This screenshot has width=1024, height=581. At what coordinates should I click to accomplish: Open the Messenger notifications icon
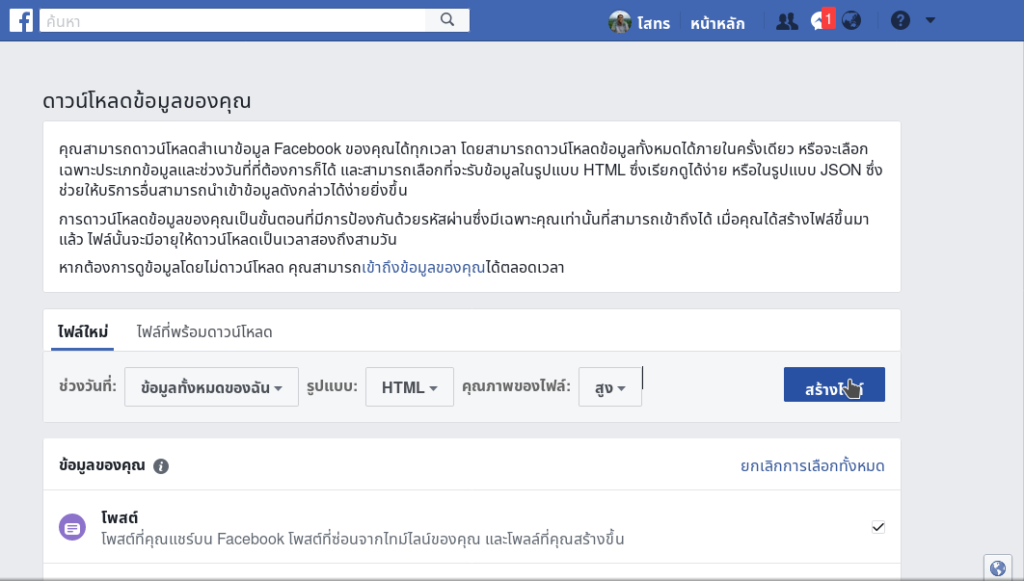tap(822, 20)
